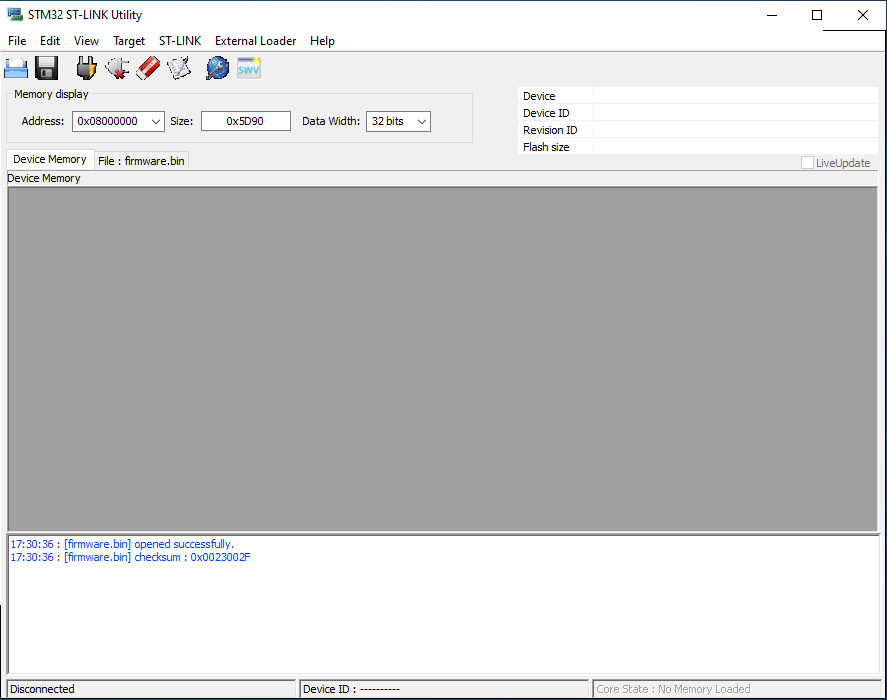The width and height of the screenshot is (887, 700).
Task: Click the Size input field
Action: coord(246,121)
